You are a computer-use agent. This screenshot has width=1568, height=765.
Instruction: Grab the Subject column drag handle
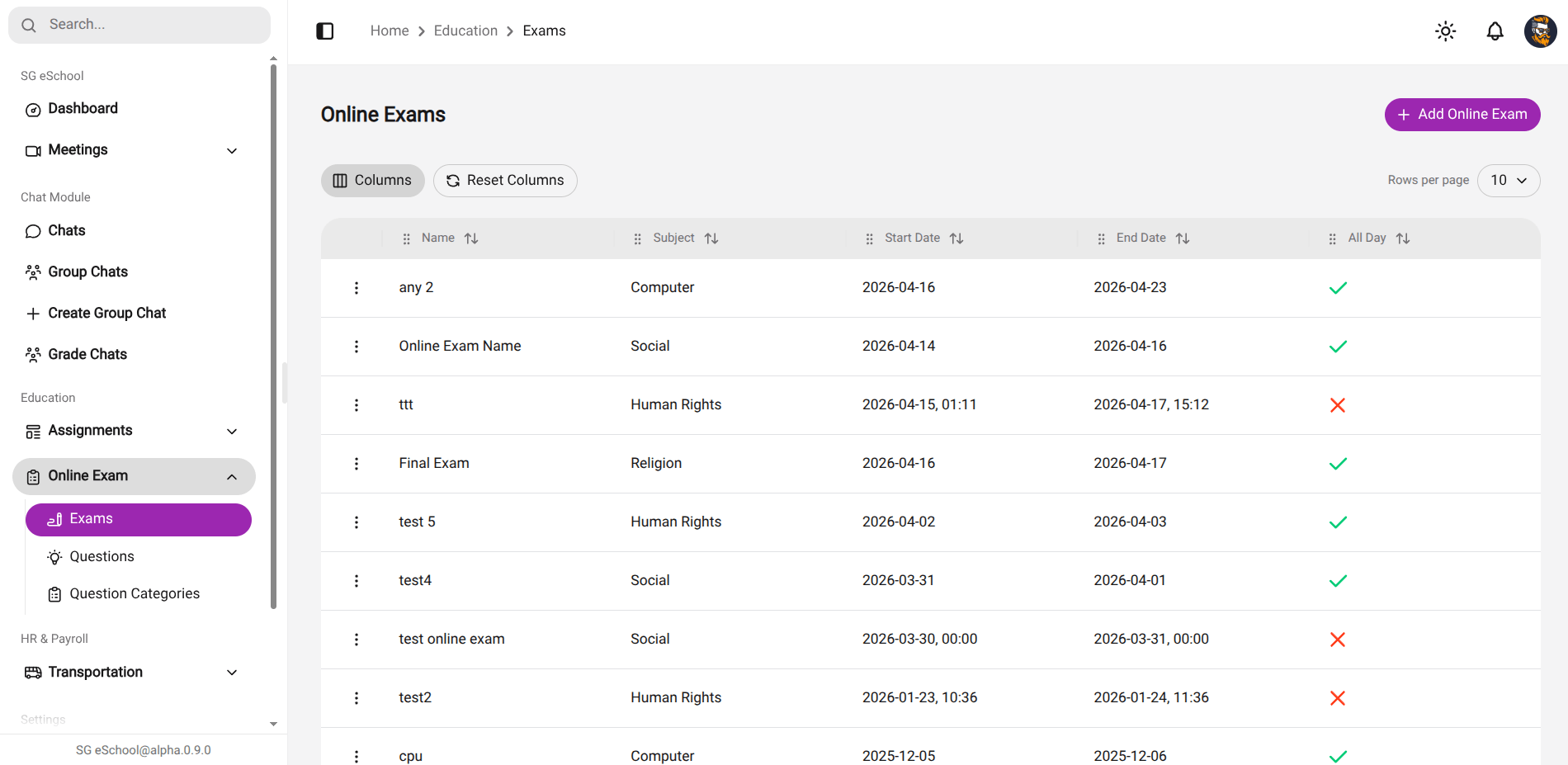tap(637, 238)
